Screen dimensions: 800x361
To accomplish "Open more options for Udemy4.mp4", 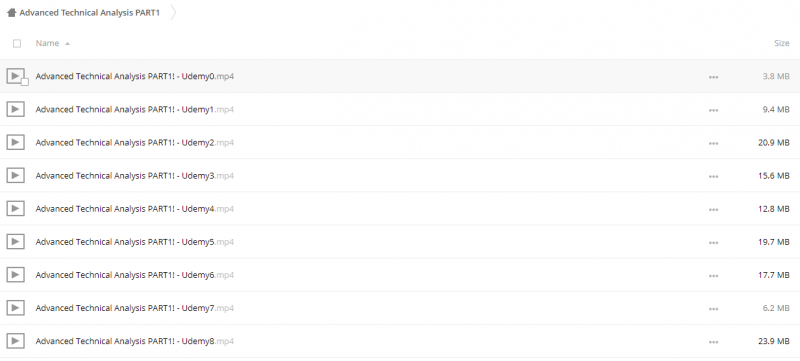I will [713, 210].
